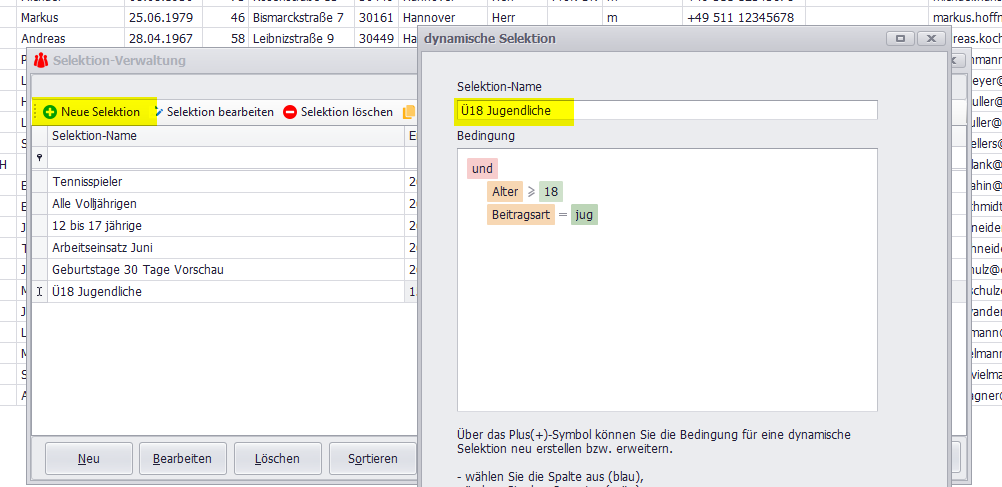Click the 'jug' value in the condition

585,215
